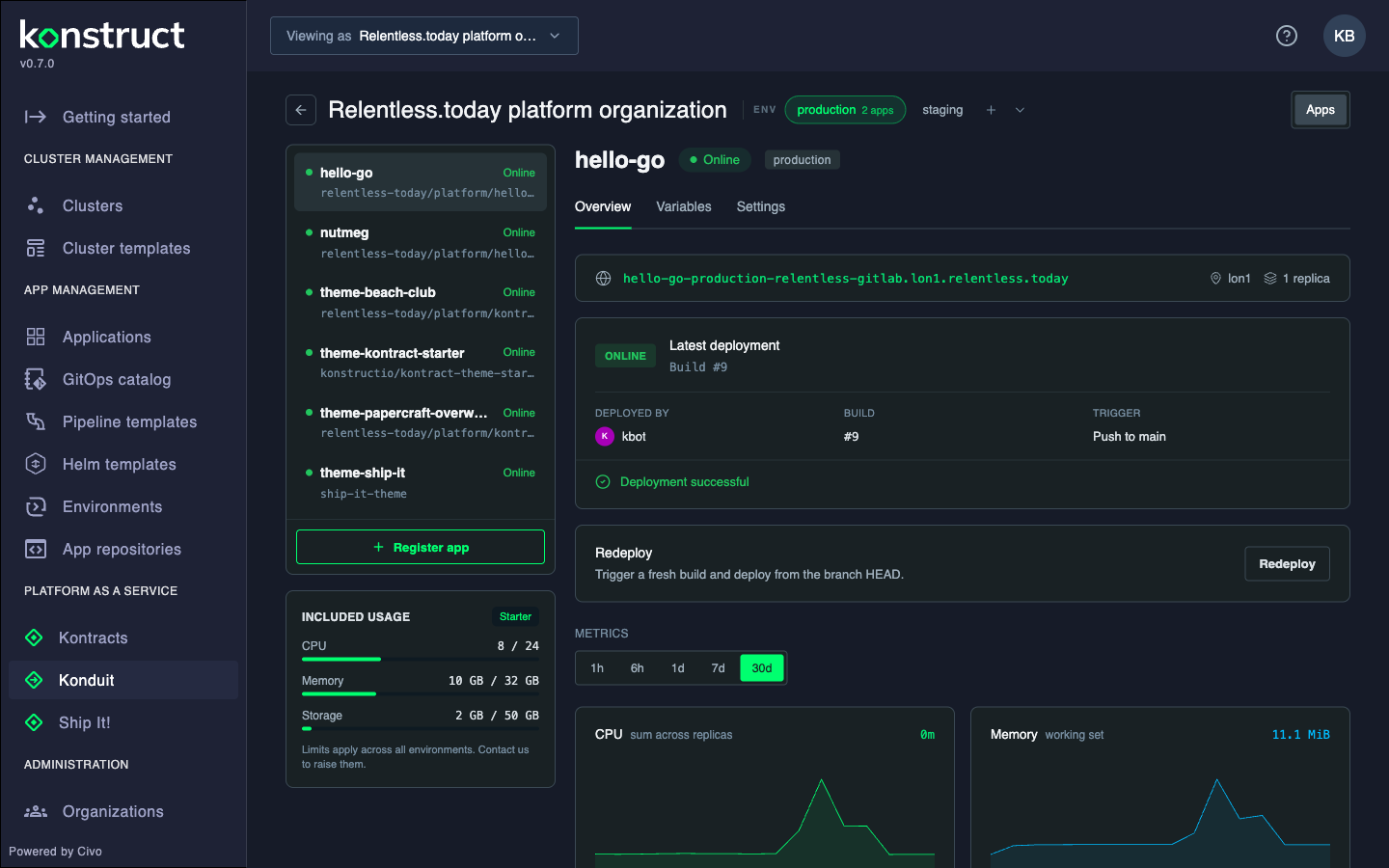Click the Ship It! diamond icon
Image resolution: width=1389 pixels, height=868 pixels.
click(34, 722)
